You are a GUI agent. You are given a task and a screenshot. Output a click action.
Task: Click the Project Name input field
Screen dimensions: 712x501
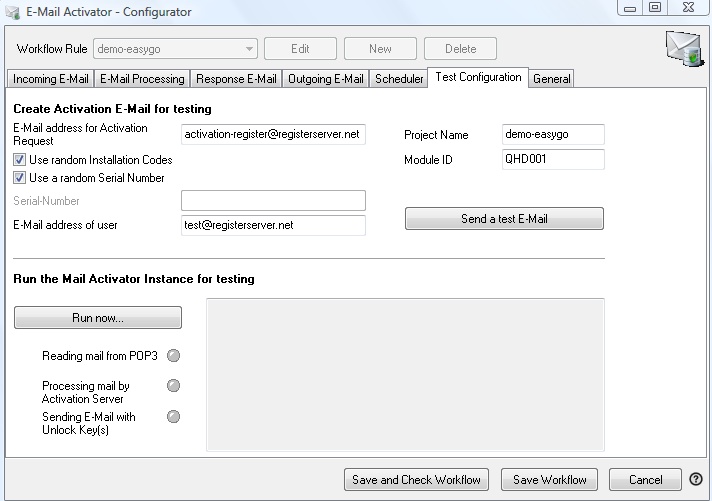(553, 135)
